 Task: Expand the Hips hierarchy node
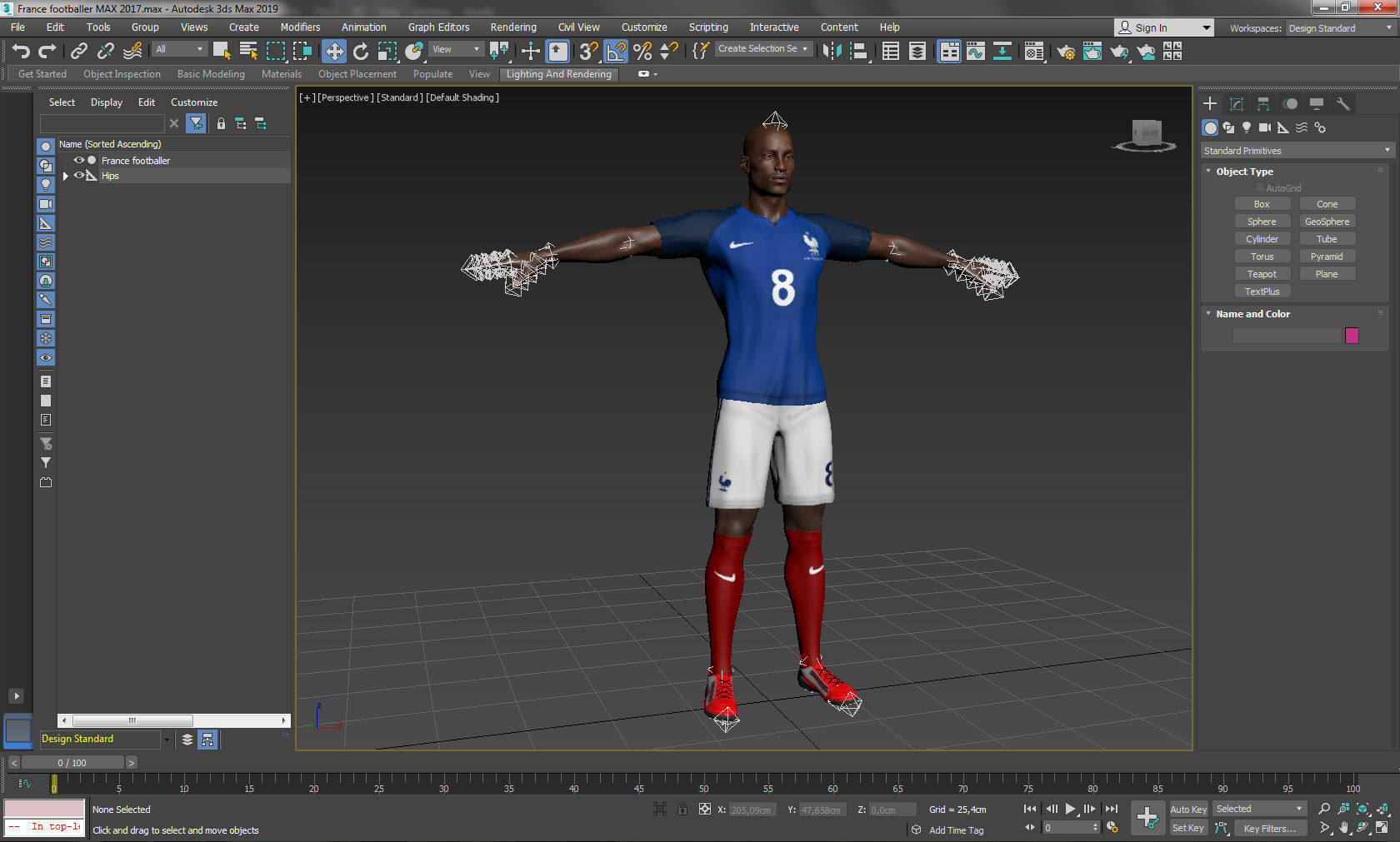tap(66, 176)
